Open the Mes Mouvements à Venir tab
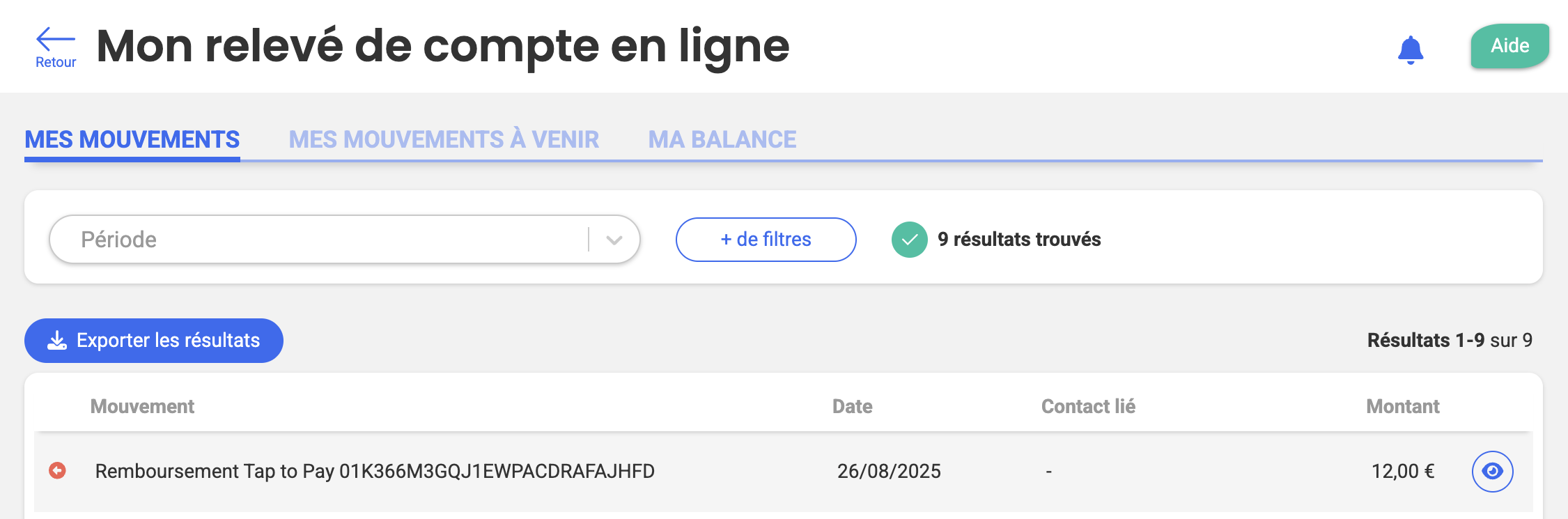This screenshot has width=1568, height=519. click(x=444, y=139)
